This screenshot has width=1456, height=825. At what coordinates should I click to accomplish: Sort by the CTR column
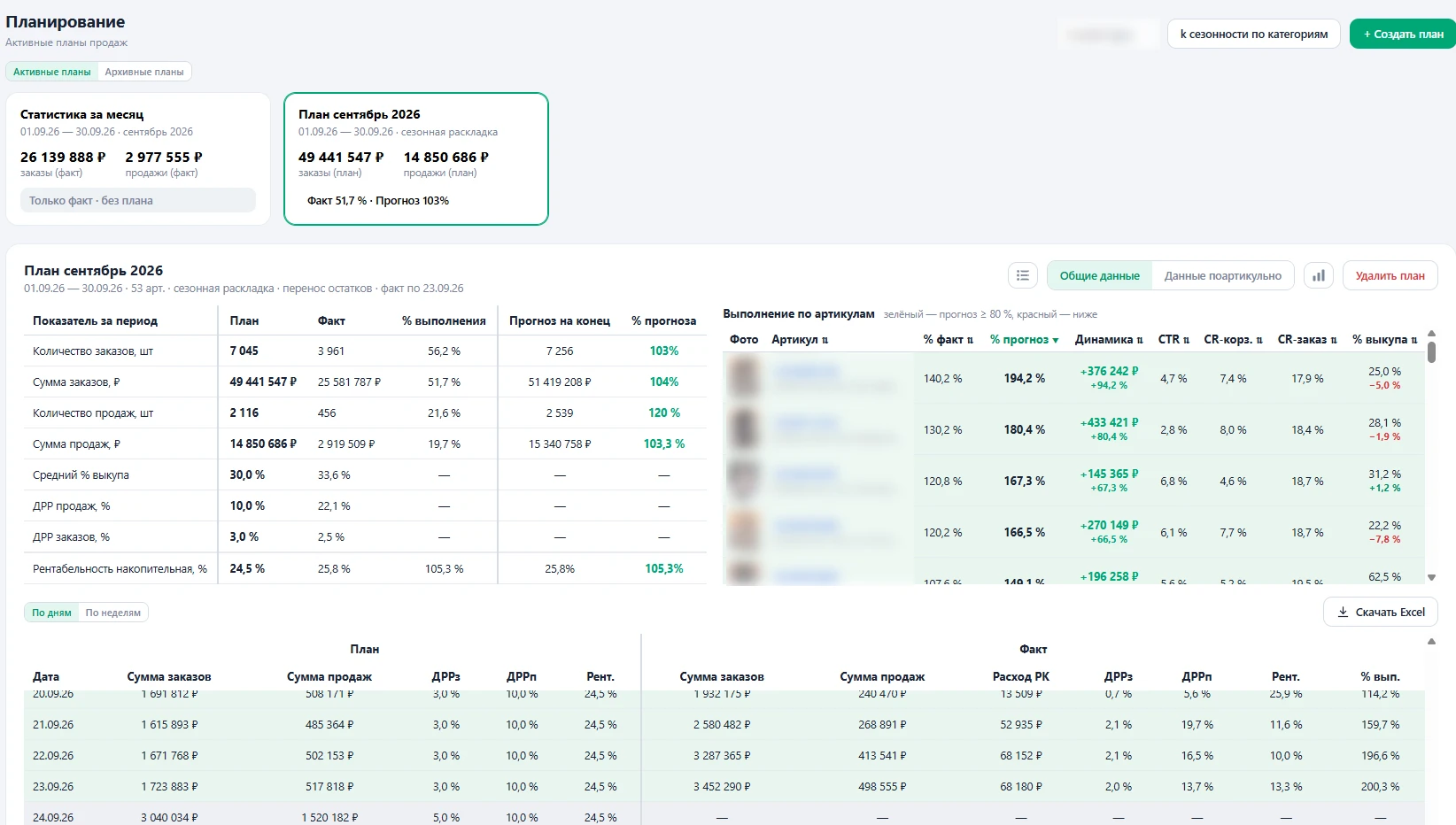[1173, 340]
